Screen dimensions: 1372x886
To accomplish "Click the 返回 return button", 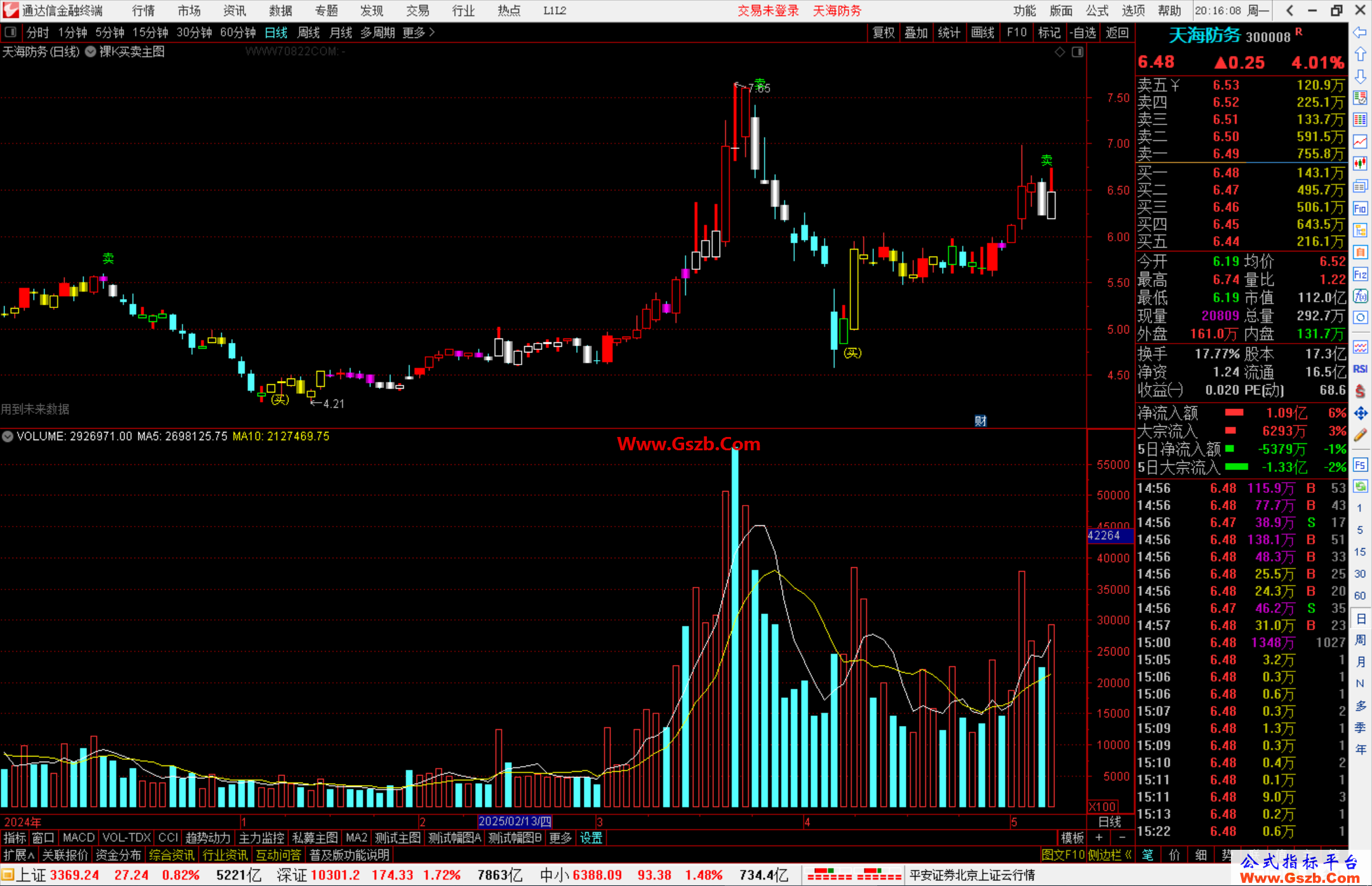I will [1117, 32].
